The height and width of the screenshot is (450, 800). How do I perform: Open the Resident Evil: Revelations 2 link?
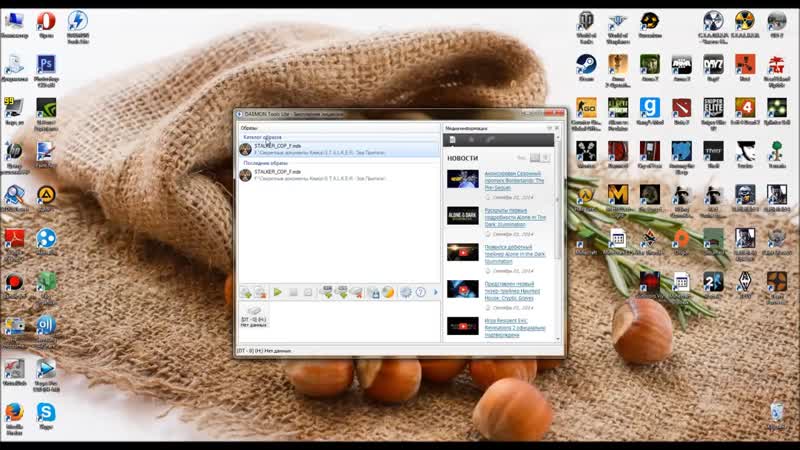pyautogui.click(x=515, y=328)
